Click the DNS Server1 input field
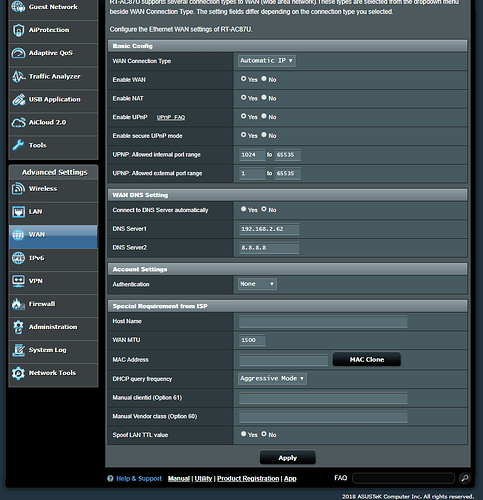The width and height of the screenshot is (483, 500). 269,229
